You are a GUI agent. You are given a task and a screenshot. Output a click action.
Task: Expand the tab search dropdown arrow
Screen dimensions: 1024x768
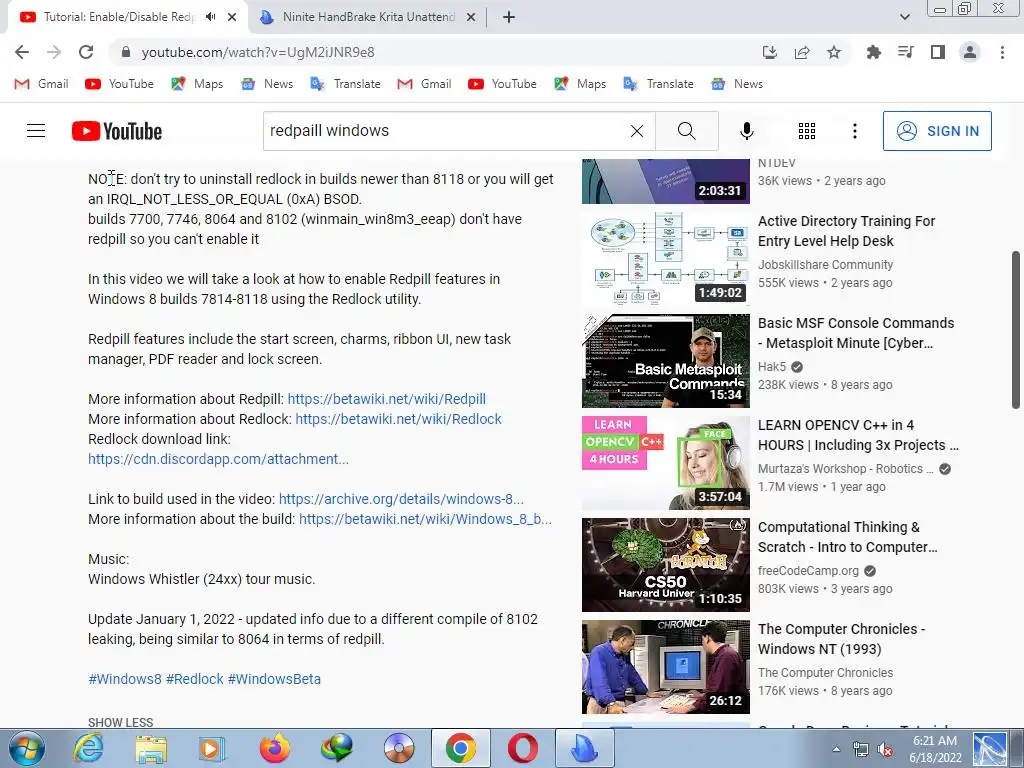coord(904,17)
